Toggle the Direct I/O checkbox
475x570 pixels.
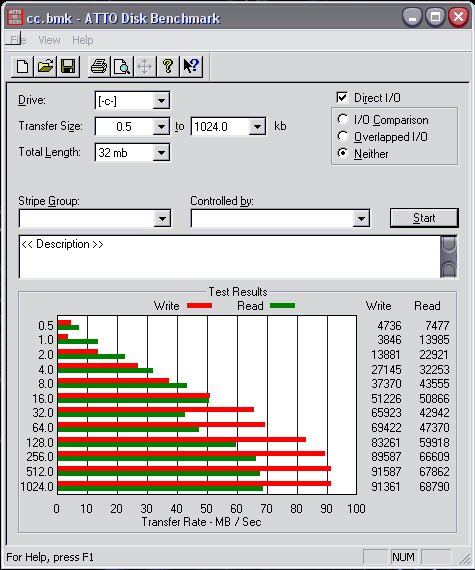(x=342, y=97)
